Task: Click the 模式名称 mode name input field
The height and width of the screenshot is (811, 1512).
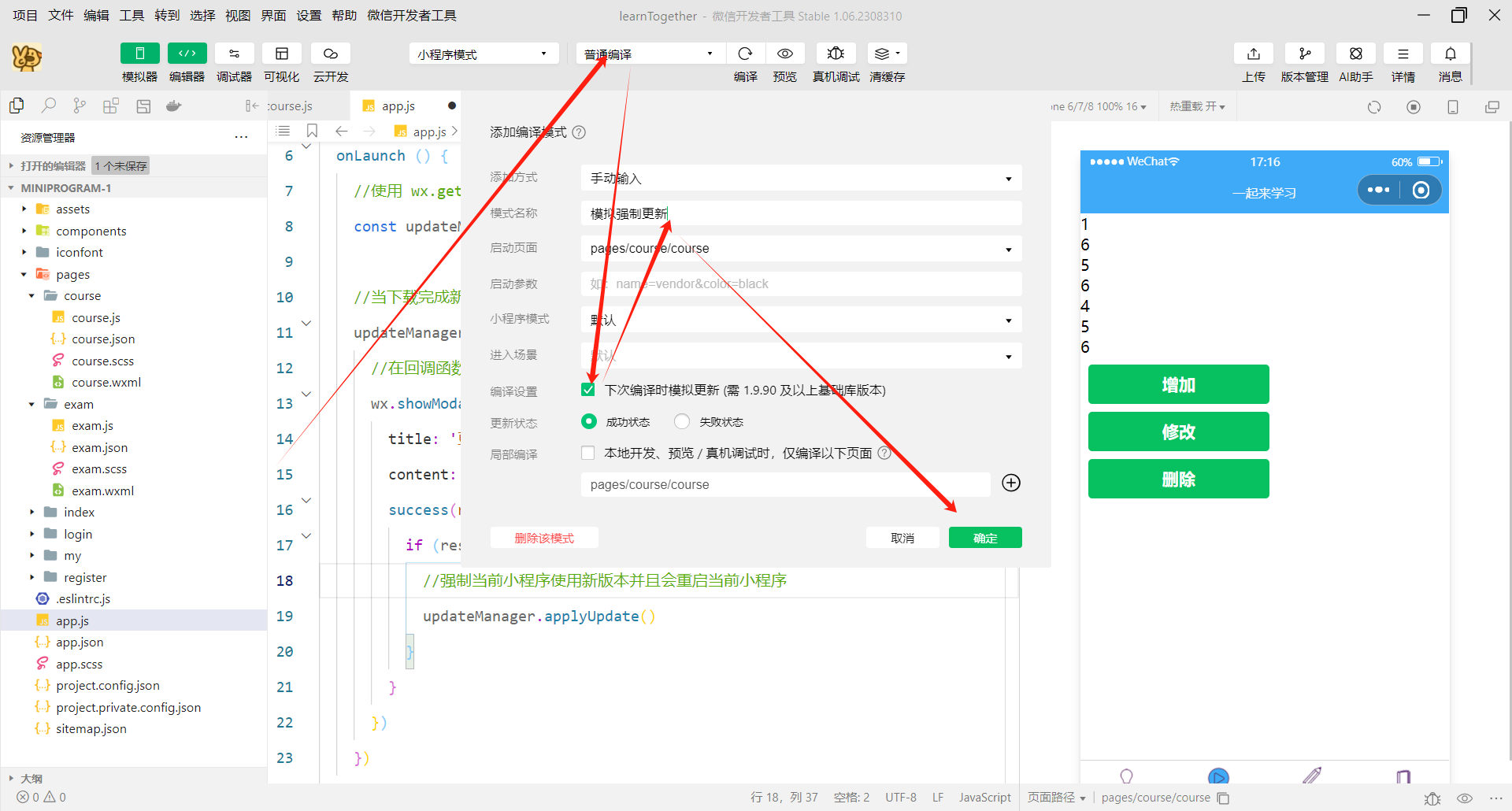Action: tap(801, 213)
